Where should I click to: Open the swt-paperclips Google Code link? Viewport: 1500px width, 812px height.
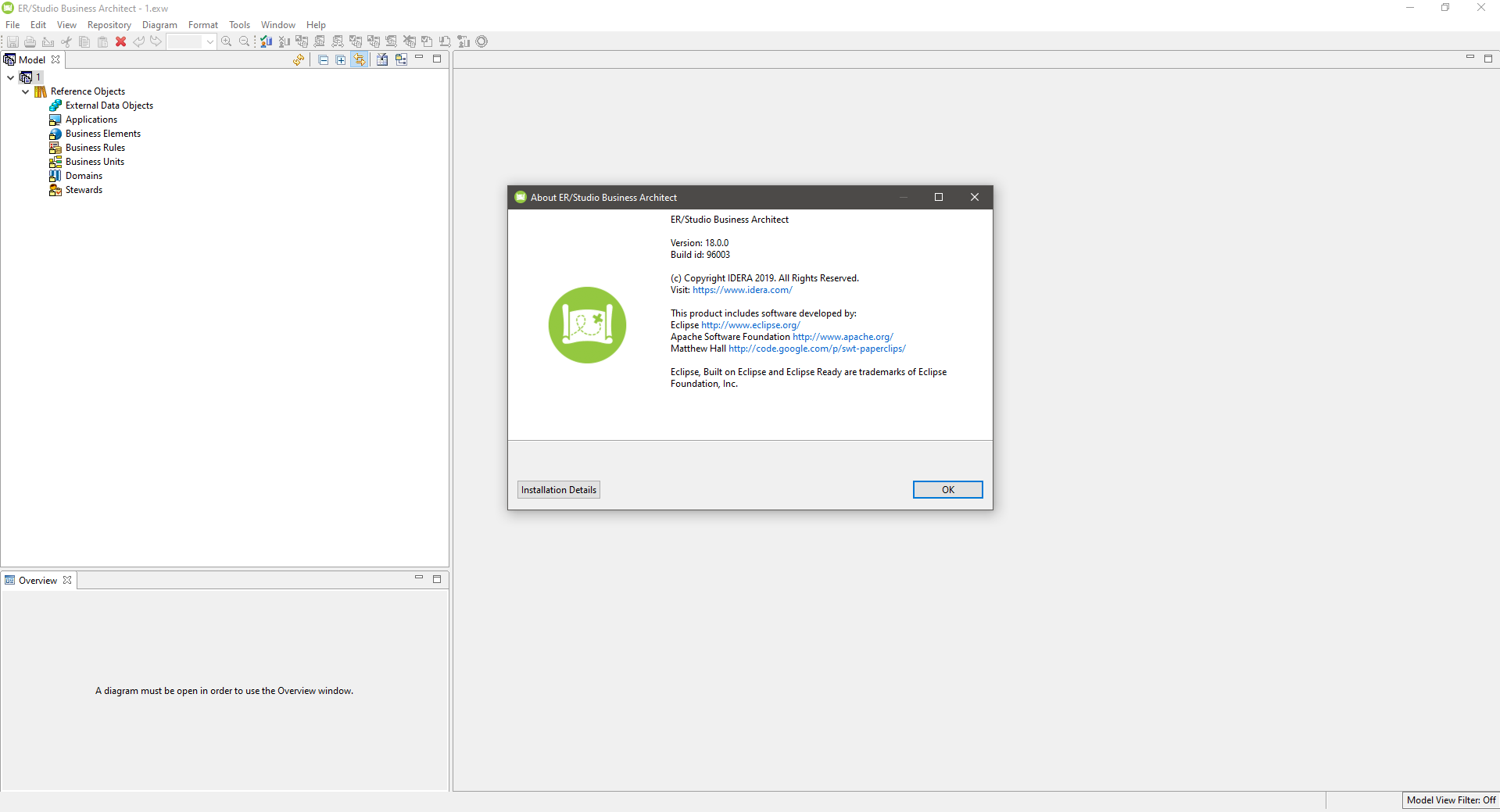click(x=817, y=349)
